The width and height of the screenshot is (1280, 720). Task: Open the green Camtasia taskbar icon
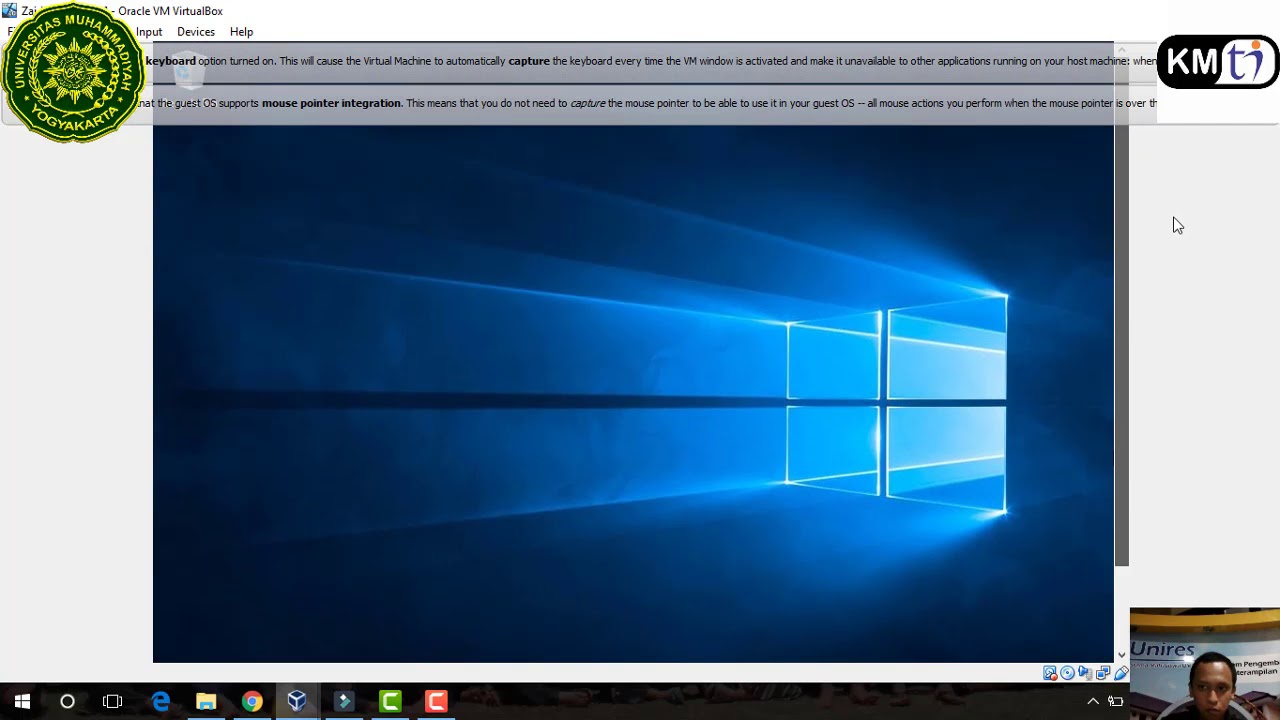390,701
